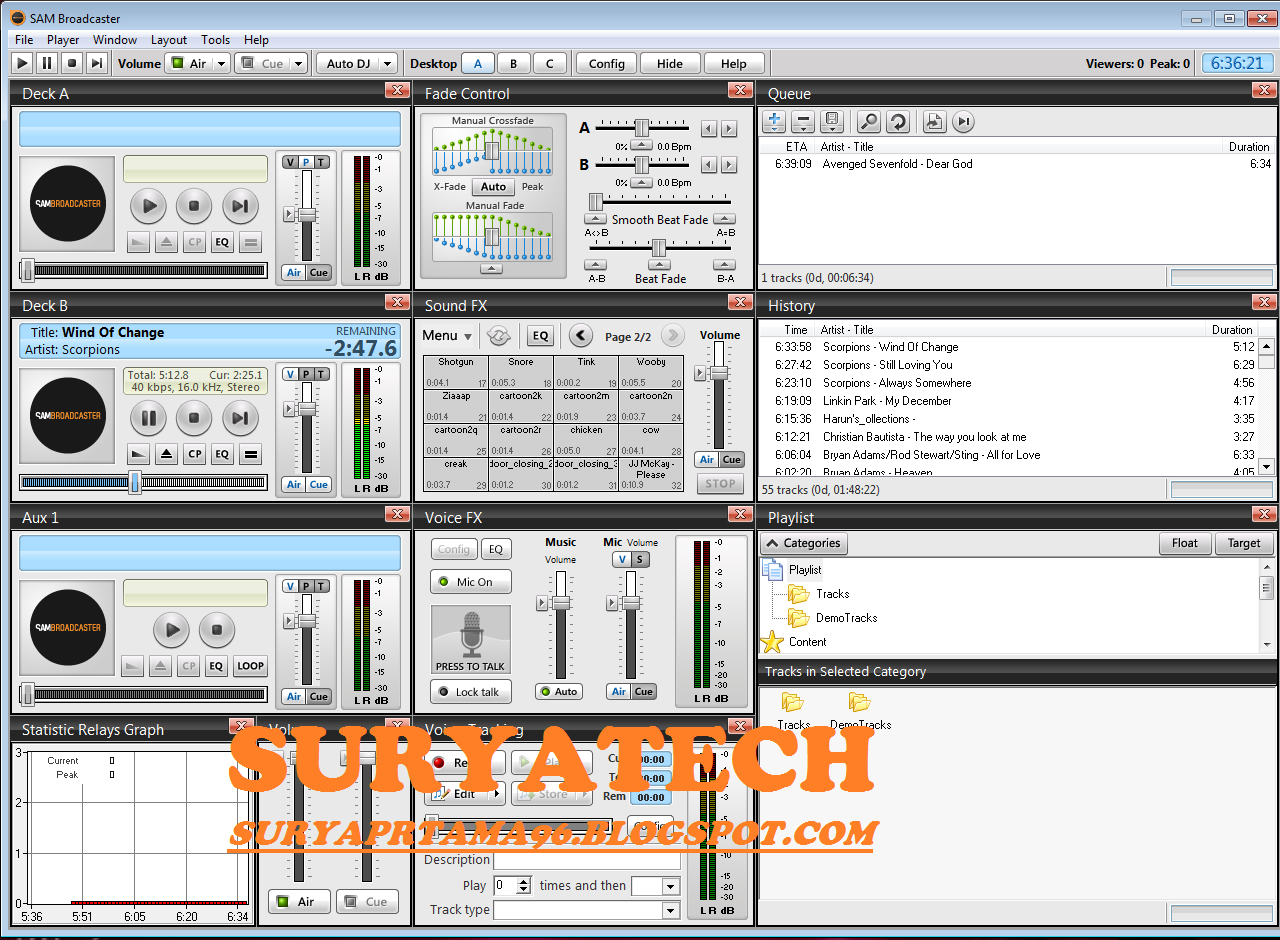This screenshot has height=940, width=1280.
Task: Stop Deck B playback
Action: pos(194,418)
